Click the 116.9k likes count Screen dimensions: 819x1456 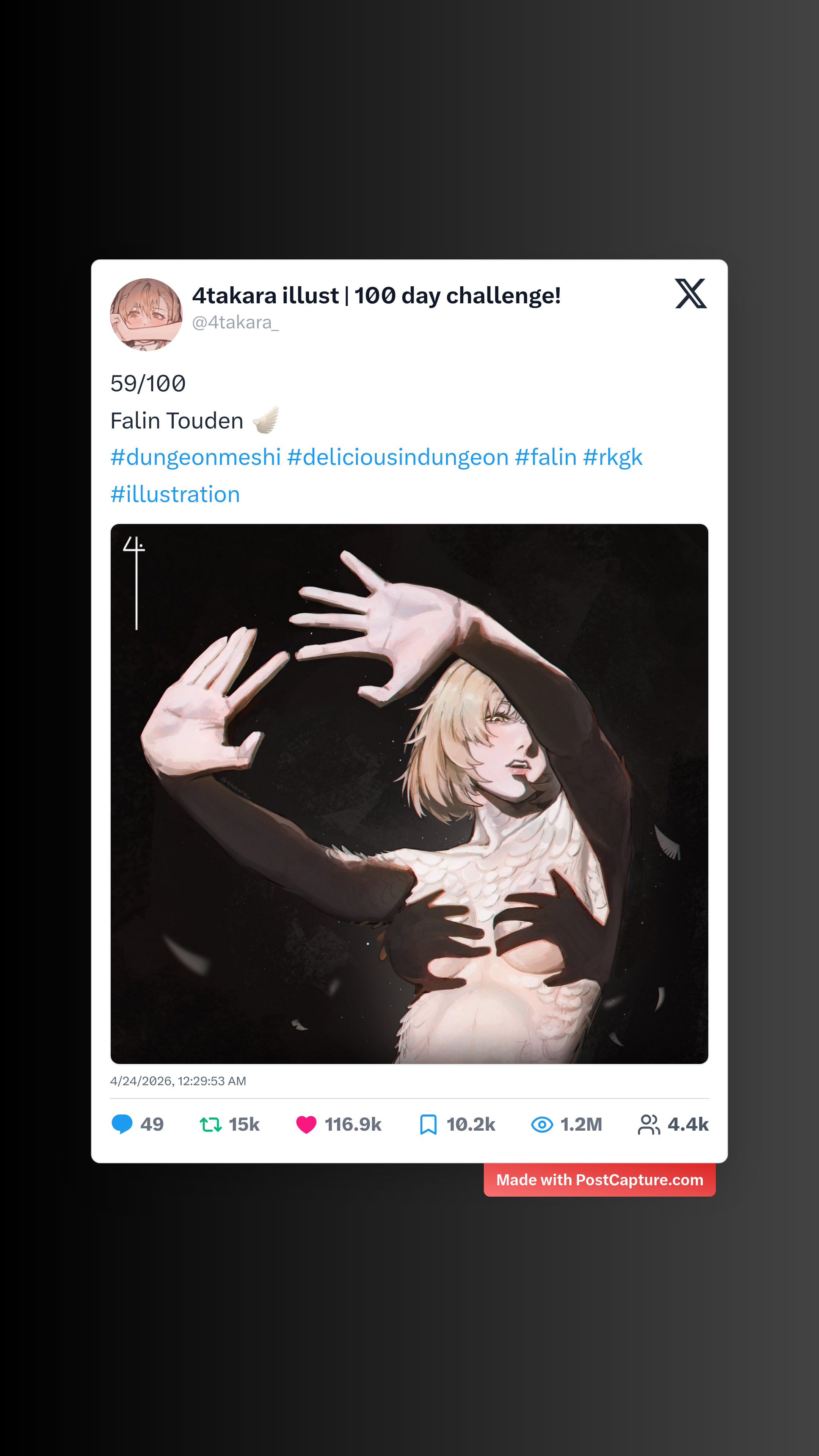click(x=353, y=1124)
